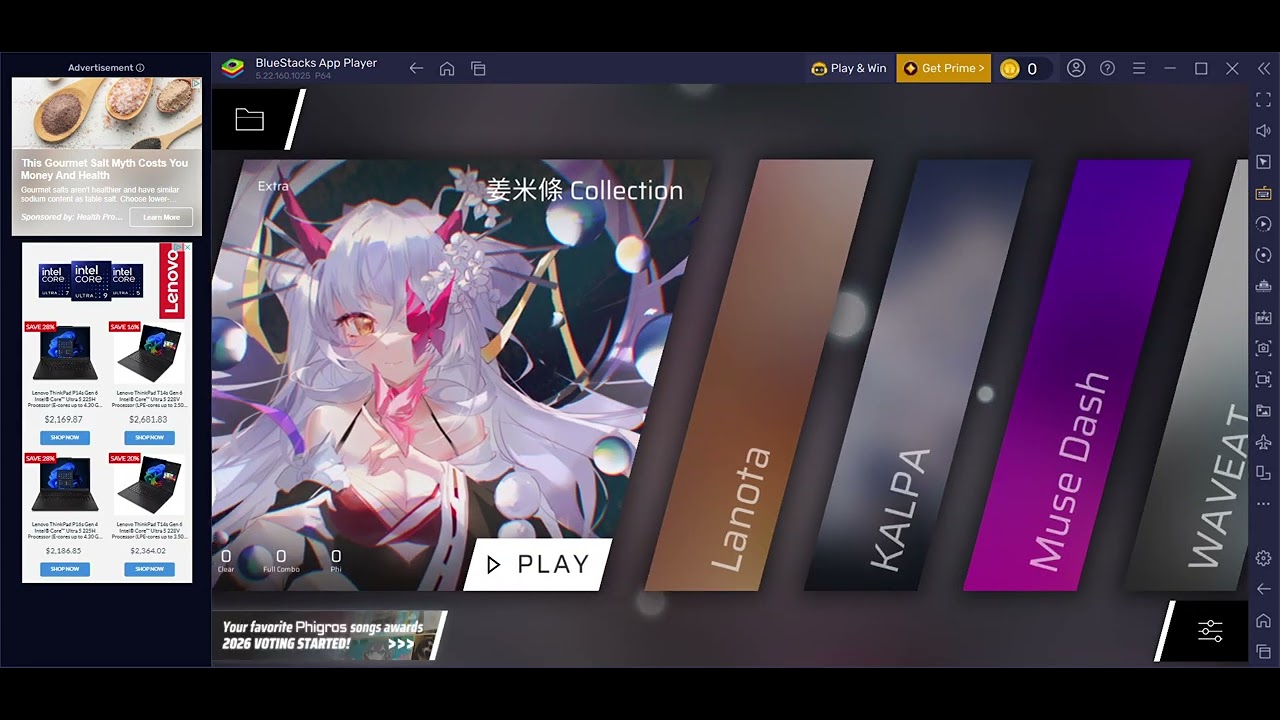Minimize the BlueStacks window
The width and height of the screenshot is (1280, 720).
pyautogui.click(x=1170, y=68)
